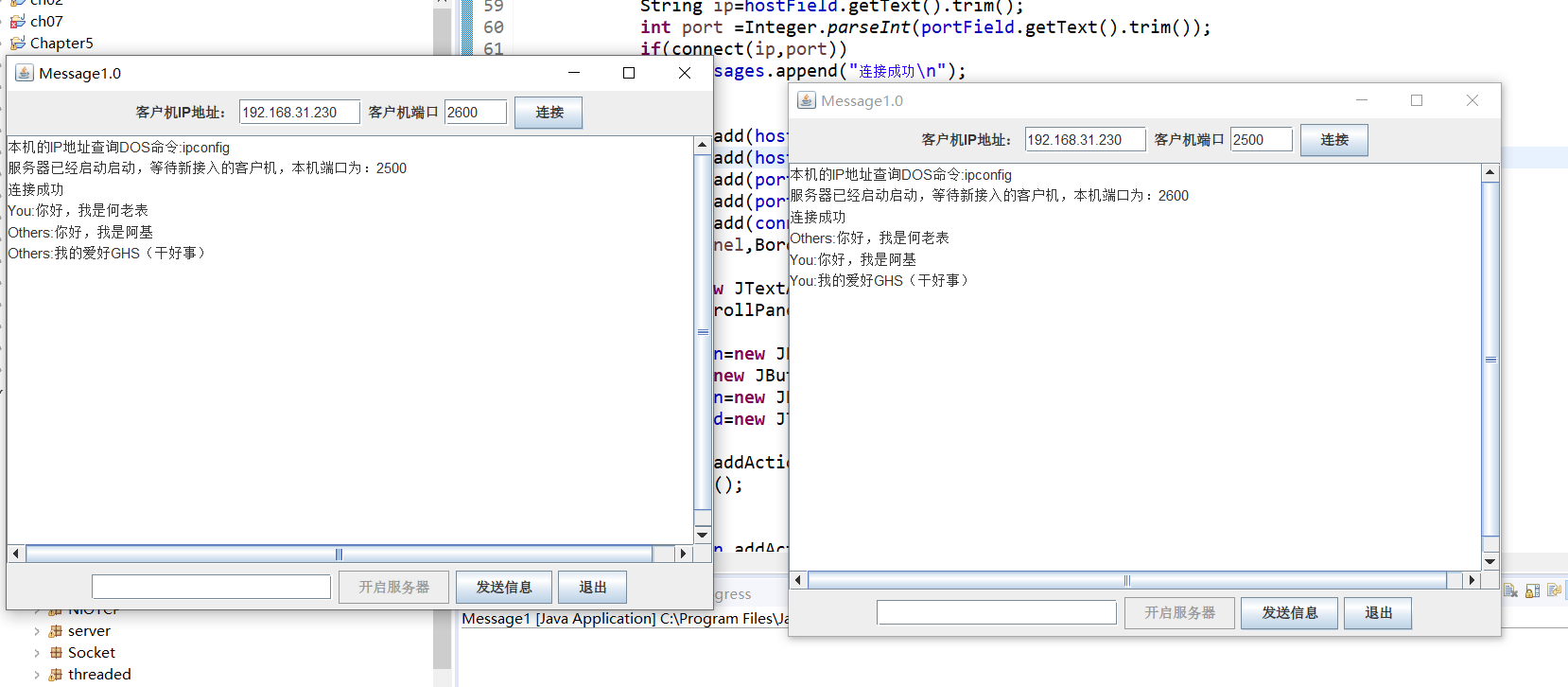Click 'Others:我的爱好GHS' line in left window
Image resolution: width=1568 pixels, height=687 pixels.
(x=108, y=254)
